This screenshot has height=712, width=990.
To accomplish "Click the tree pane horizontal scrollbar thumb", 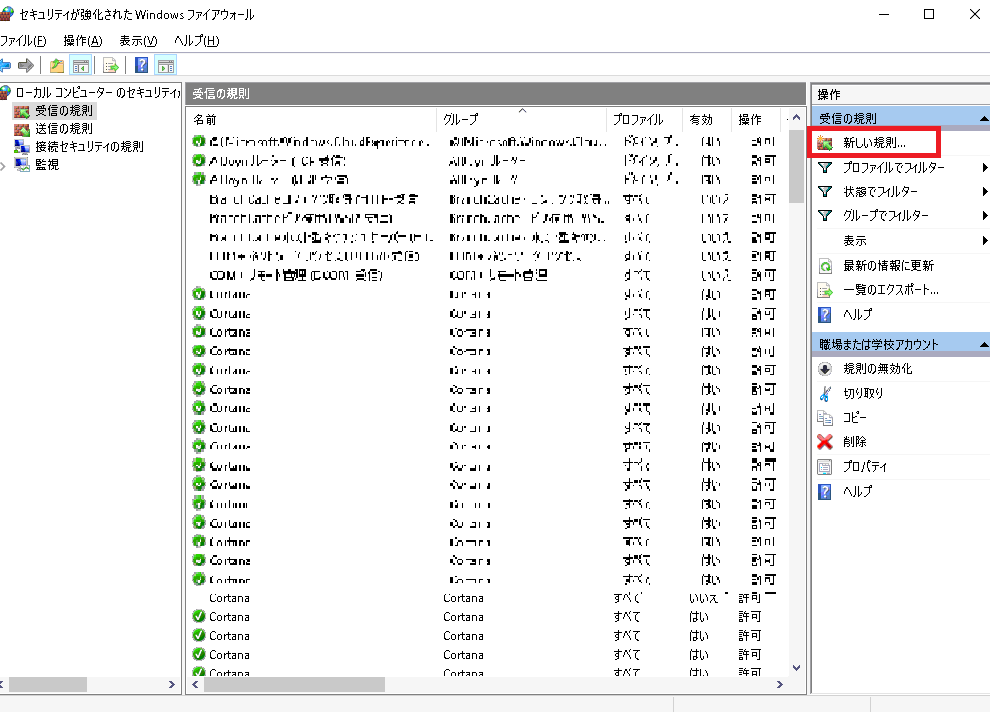I will click(48, 684).
